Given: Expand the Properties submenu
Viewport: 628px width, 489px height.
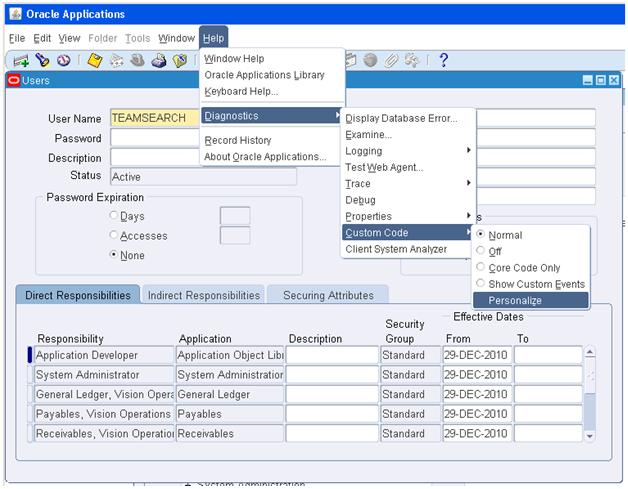Looking at the screenshot, I should tap(408, 216).
